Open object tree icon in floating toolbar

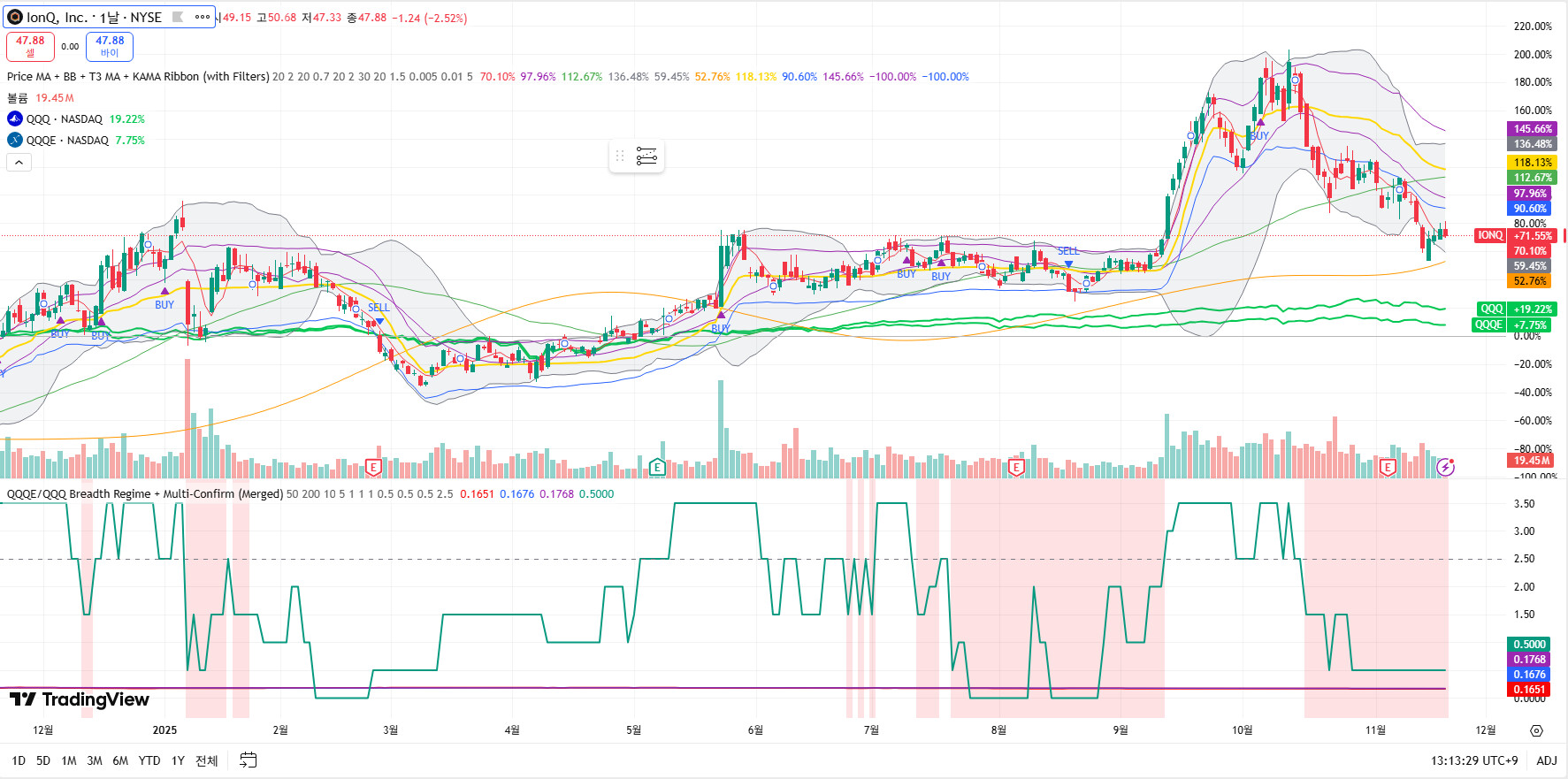(646, 157)
